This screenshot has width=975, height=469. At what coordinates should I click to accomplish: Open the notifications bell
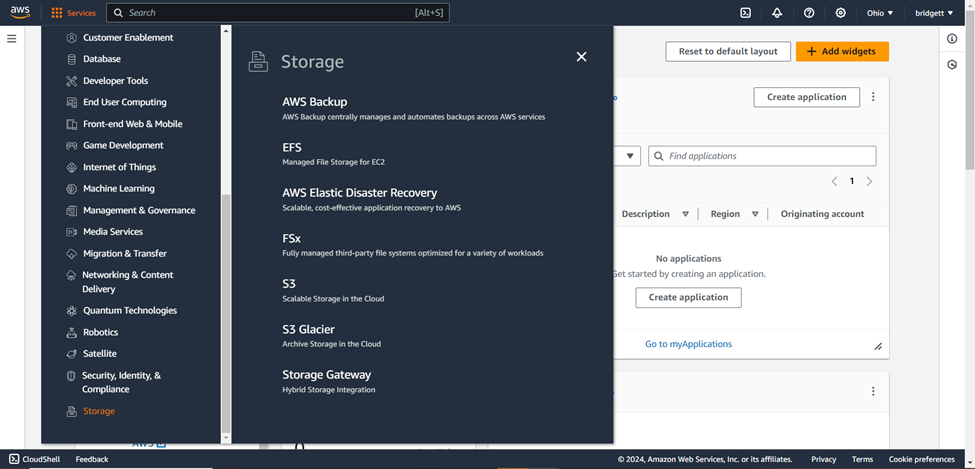point(777,12)
